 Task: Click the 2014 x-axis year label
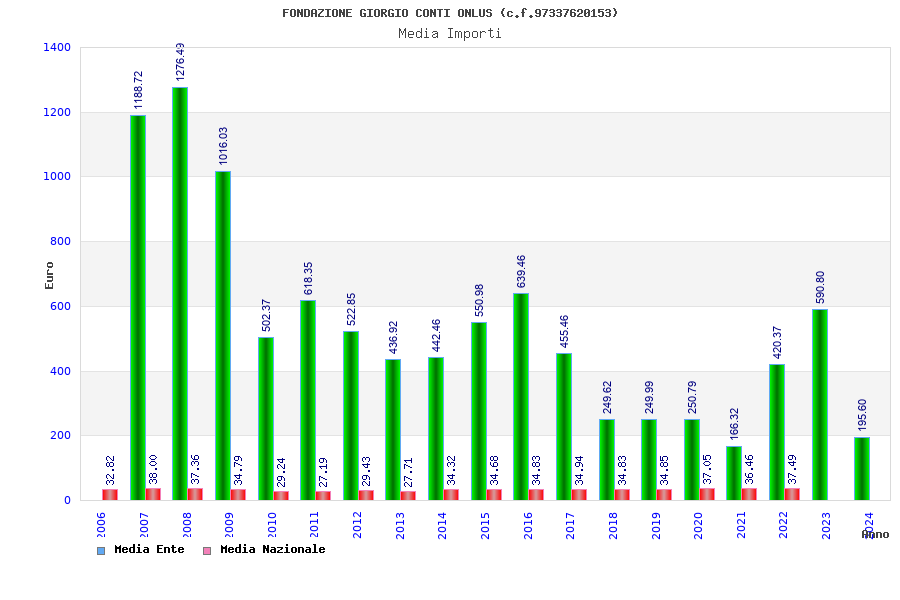442,525
